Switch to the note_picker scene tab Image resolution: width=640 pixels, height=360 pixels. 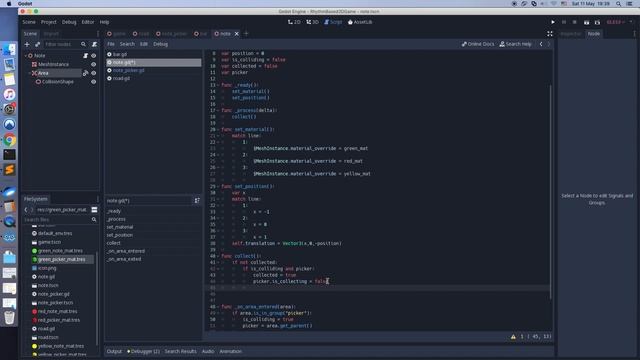[171, 34]
